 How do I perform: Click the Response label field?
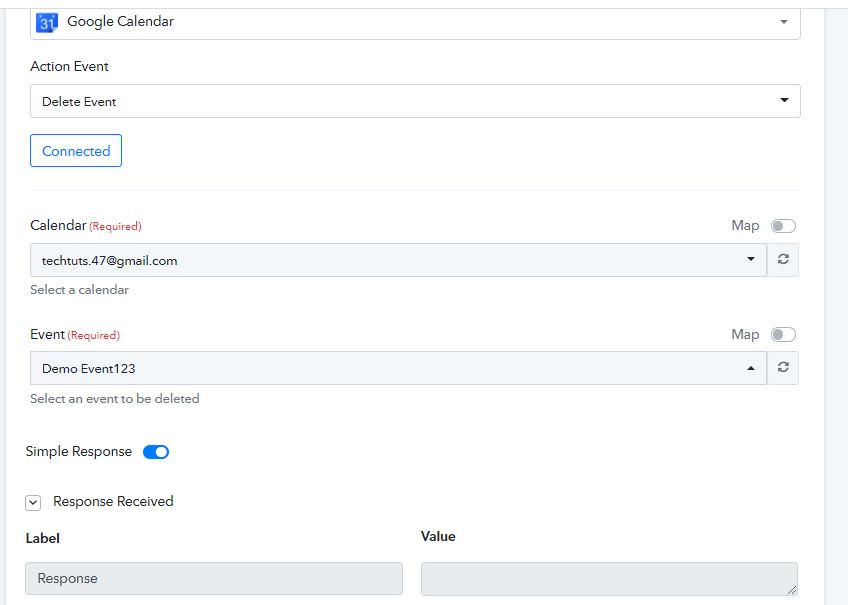click(214, 579)
